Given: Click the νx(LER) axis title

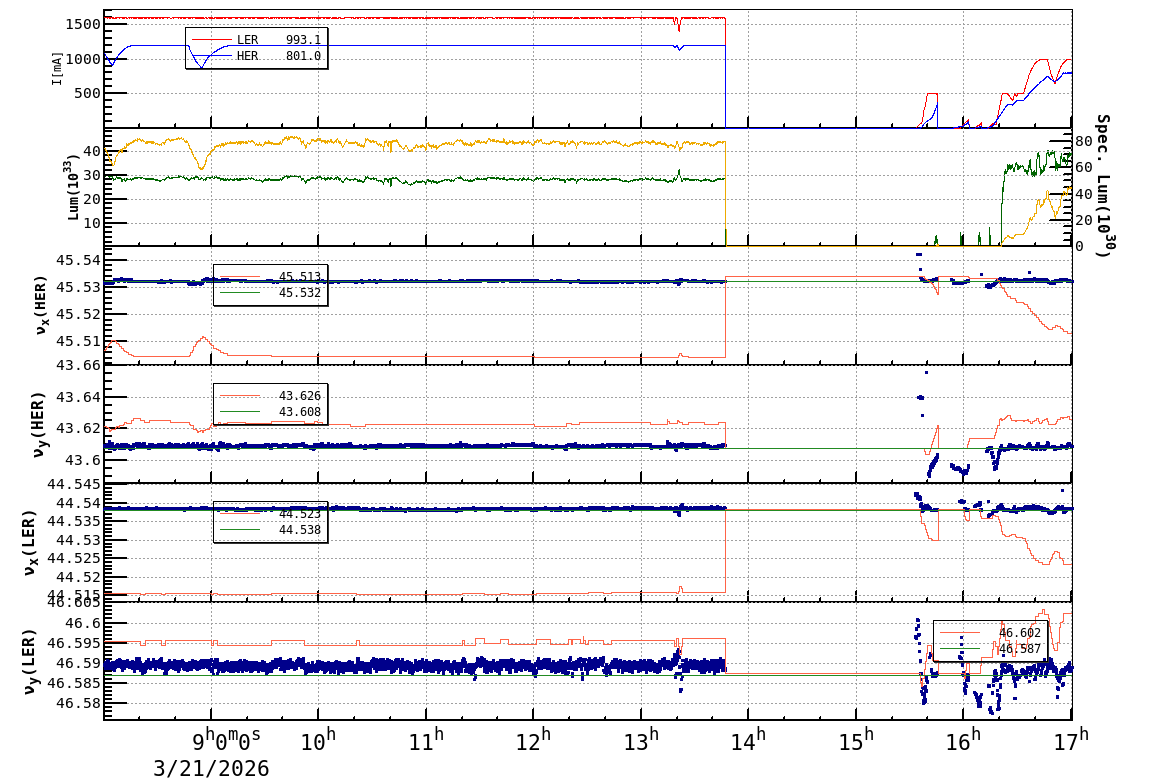Looking at the screenshot, I should [x=30, y=543].
